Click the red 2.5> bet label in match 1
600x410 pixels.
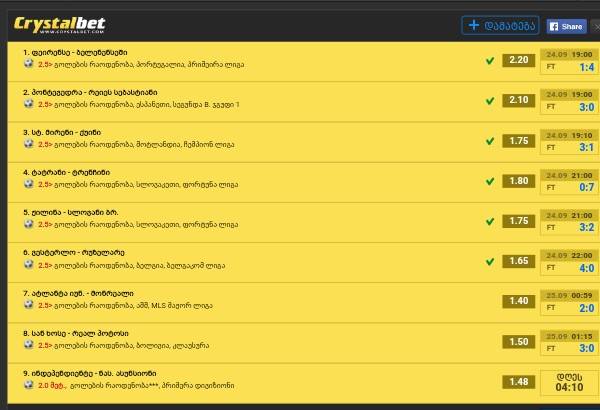point(45,64)
